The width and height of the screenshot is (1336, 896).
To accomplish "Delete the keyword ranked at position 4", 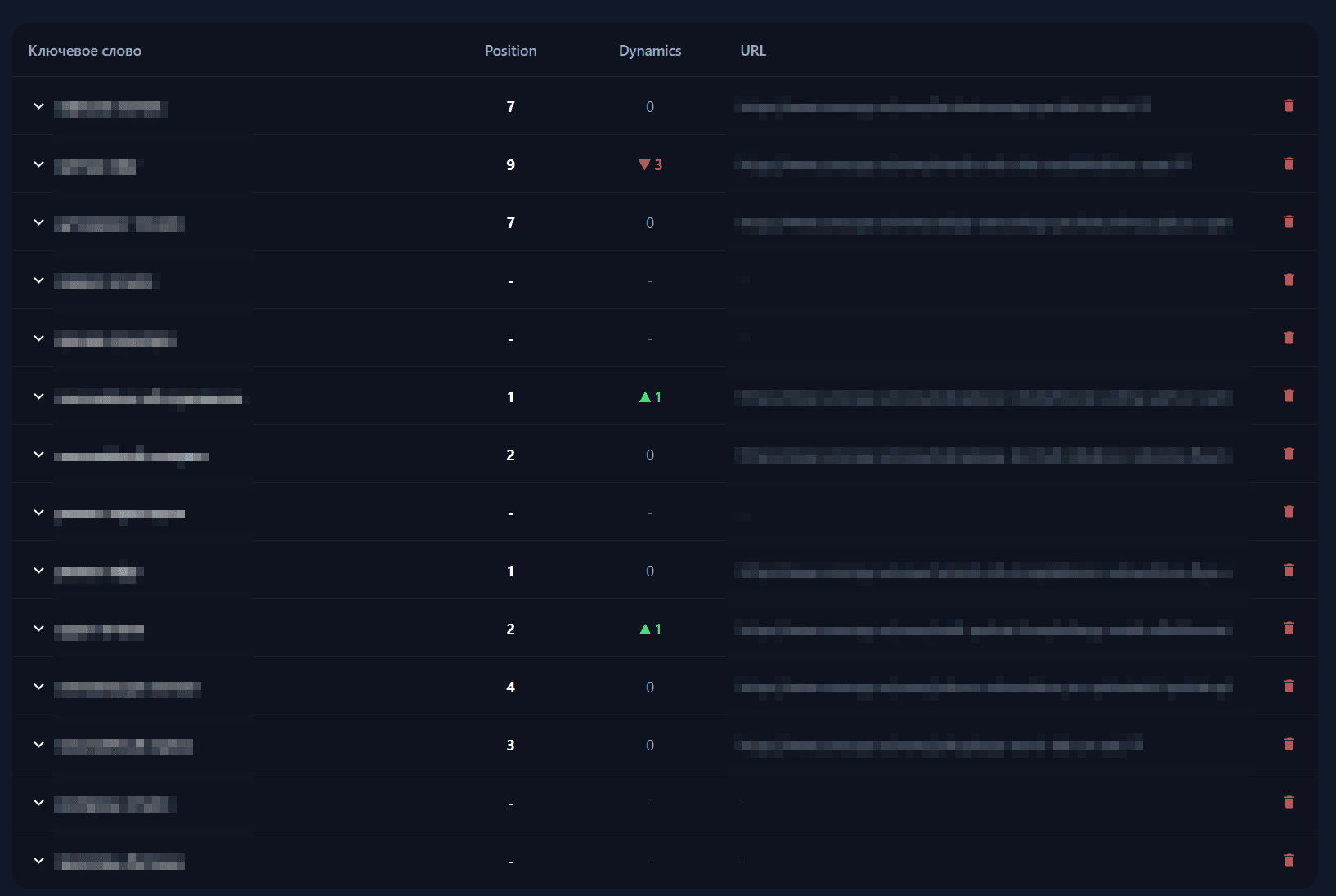I will (1290, 687).
